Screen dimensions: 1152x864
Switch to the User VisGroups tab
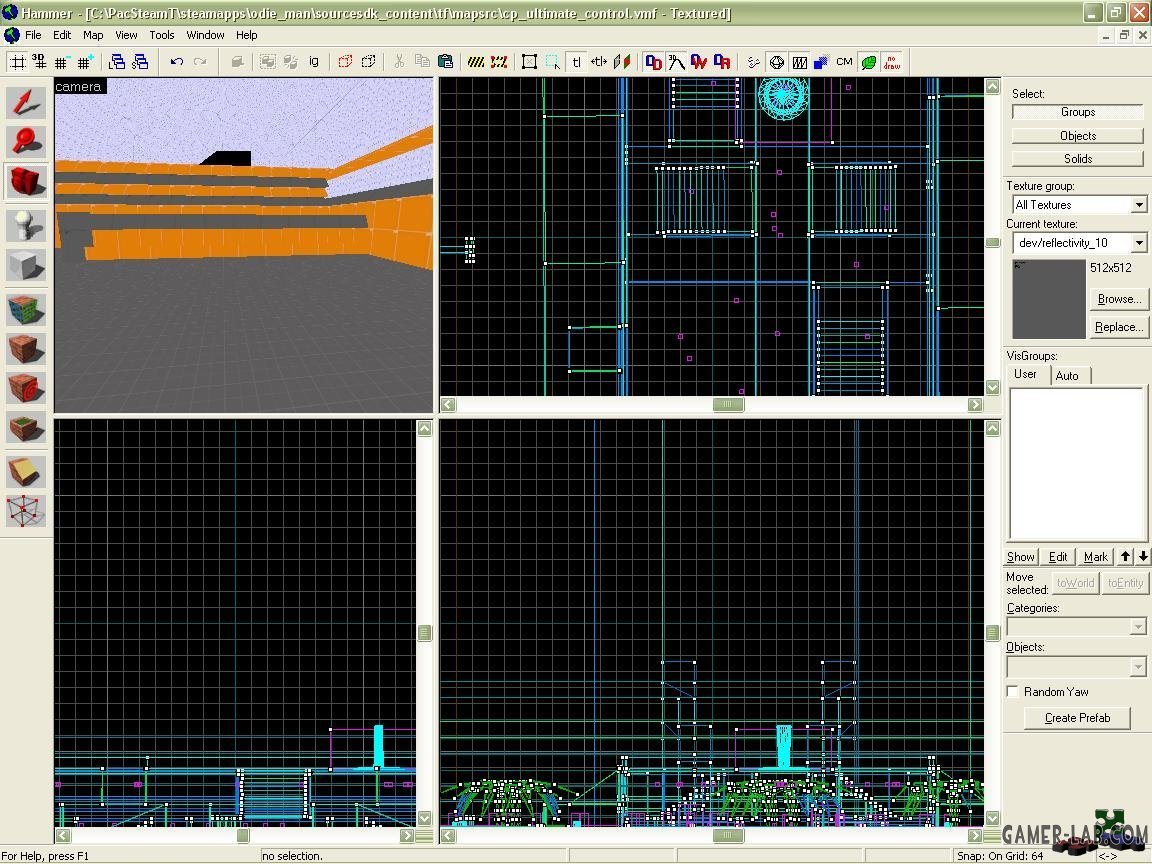pyautogui.click(x=1026, y=374)
